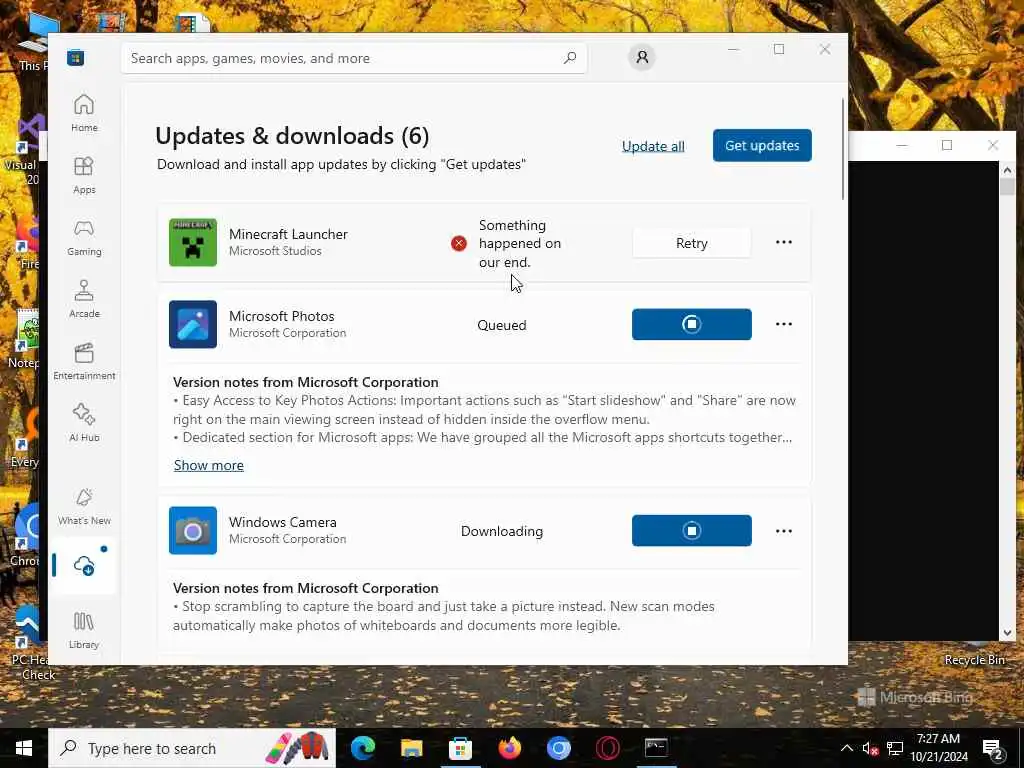
Task: Click the Microsoft Photos app name
Action: pyautogui.click(x=281, y=316)
